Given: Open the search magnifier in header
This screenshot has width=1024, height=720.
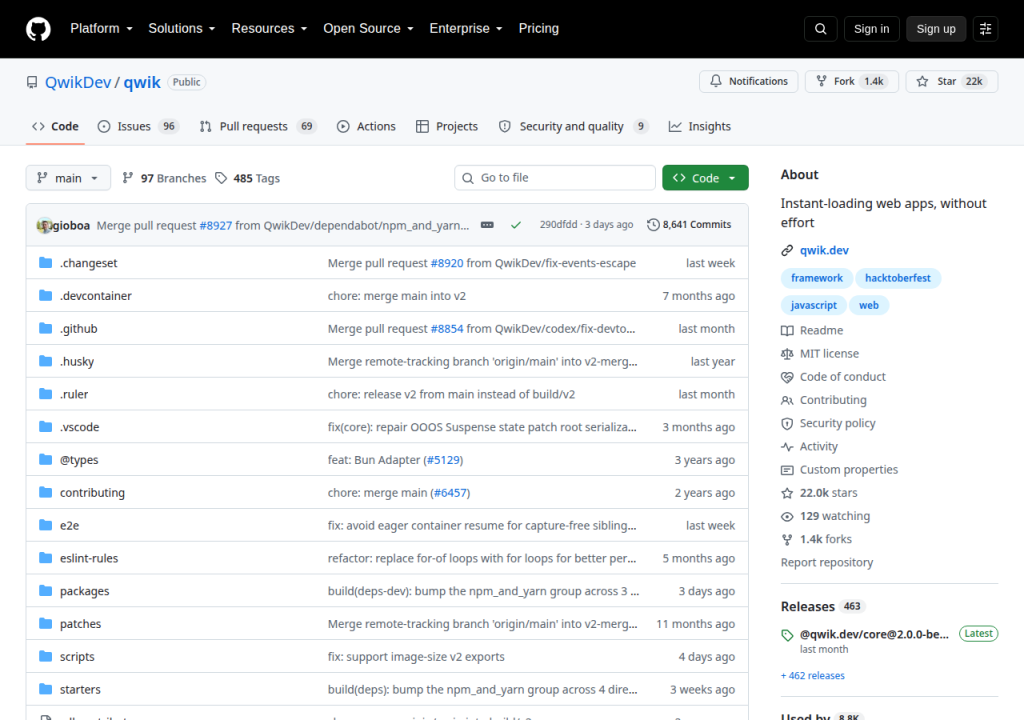Looking at the screenshot, I should 821,29.
